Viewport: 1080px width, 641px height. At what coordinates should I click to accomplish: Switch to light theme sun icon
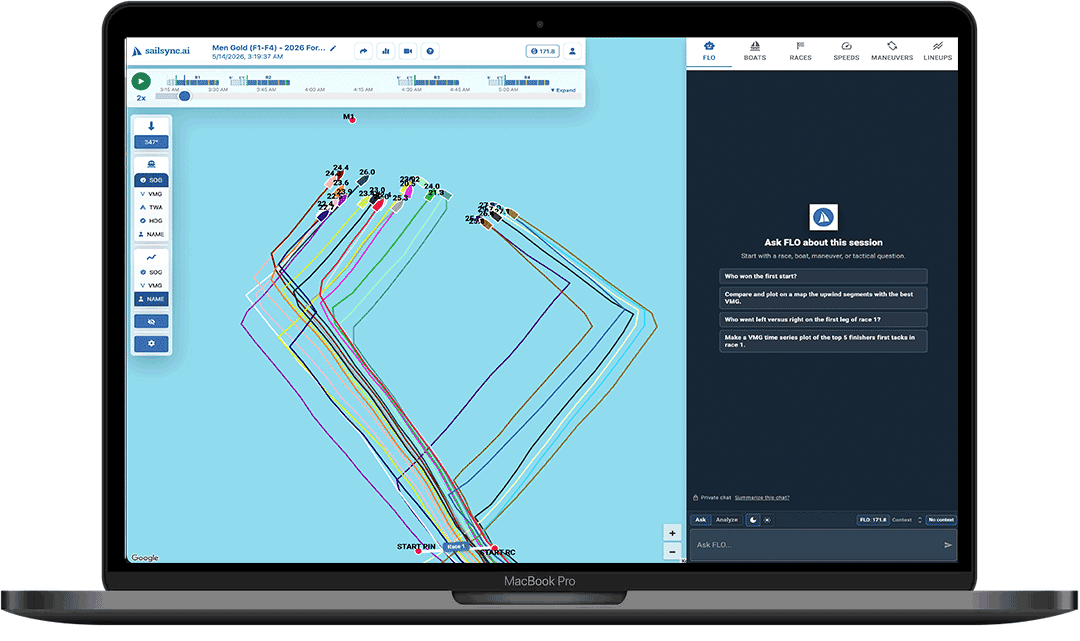pos(767,520)
